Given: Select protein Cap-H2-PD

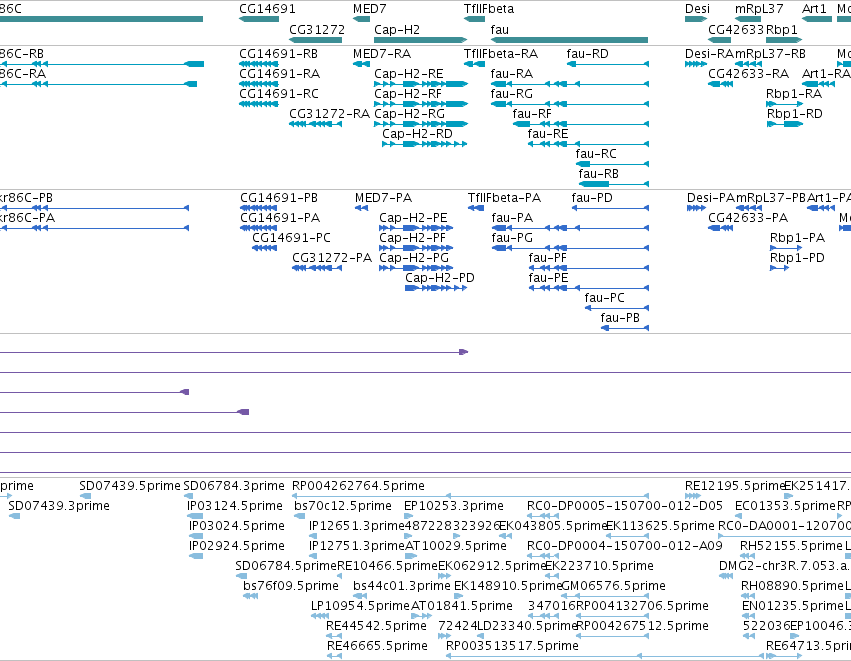Looking at the screenshot, I should coord(440,278).
